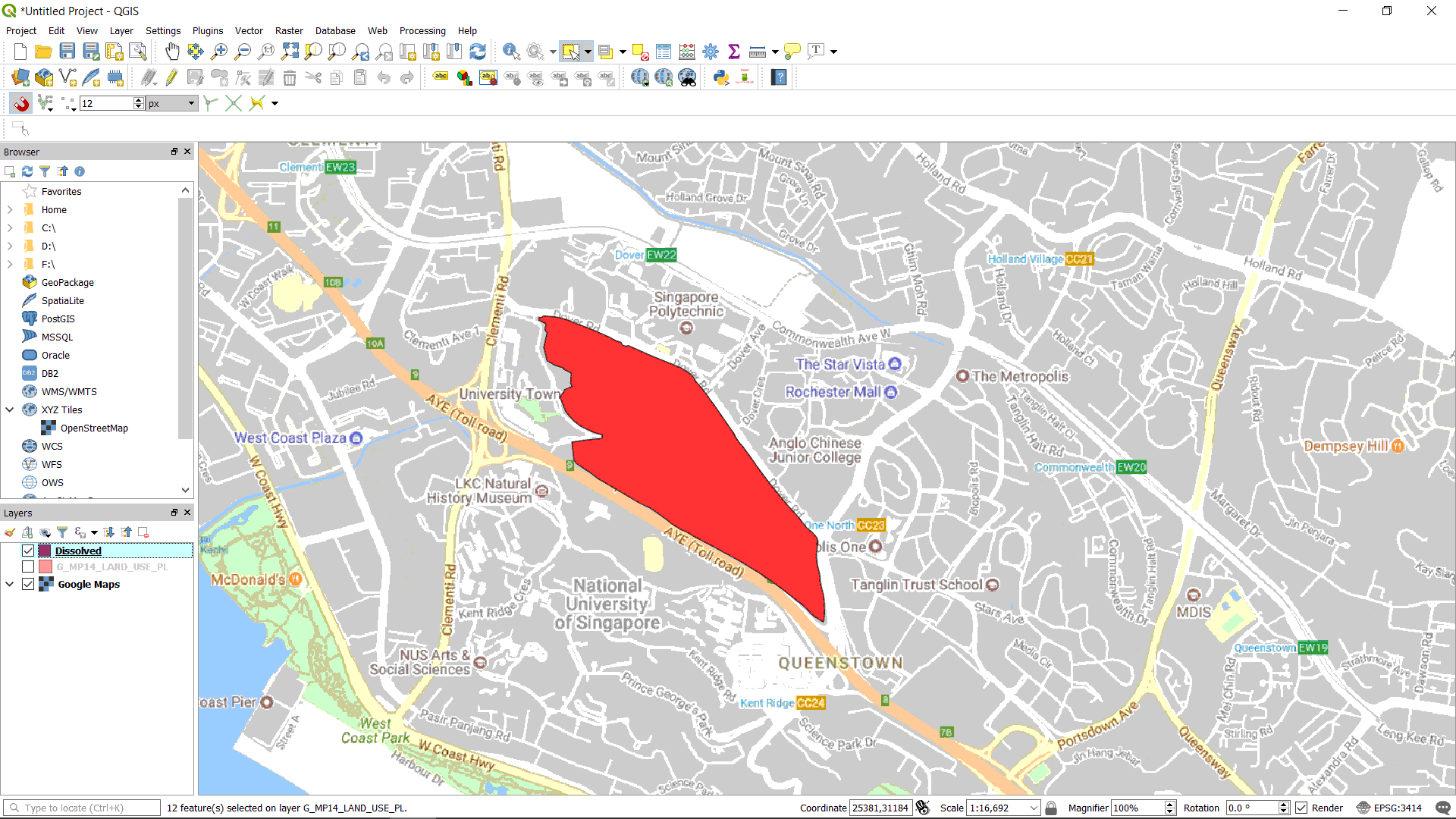
Task: Enable the G_MP14_LAND_USE_PL layer checkbox
Action: [28, 566]
